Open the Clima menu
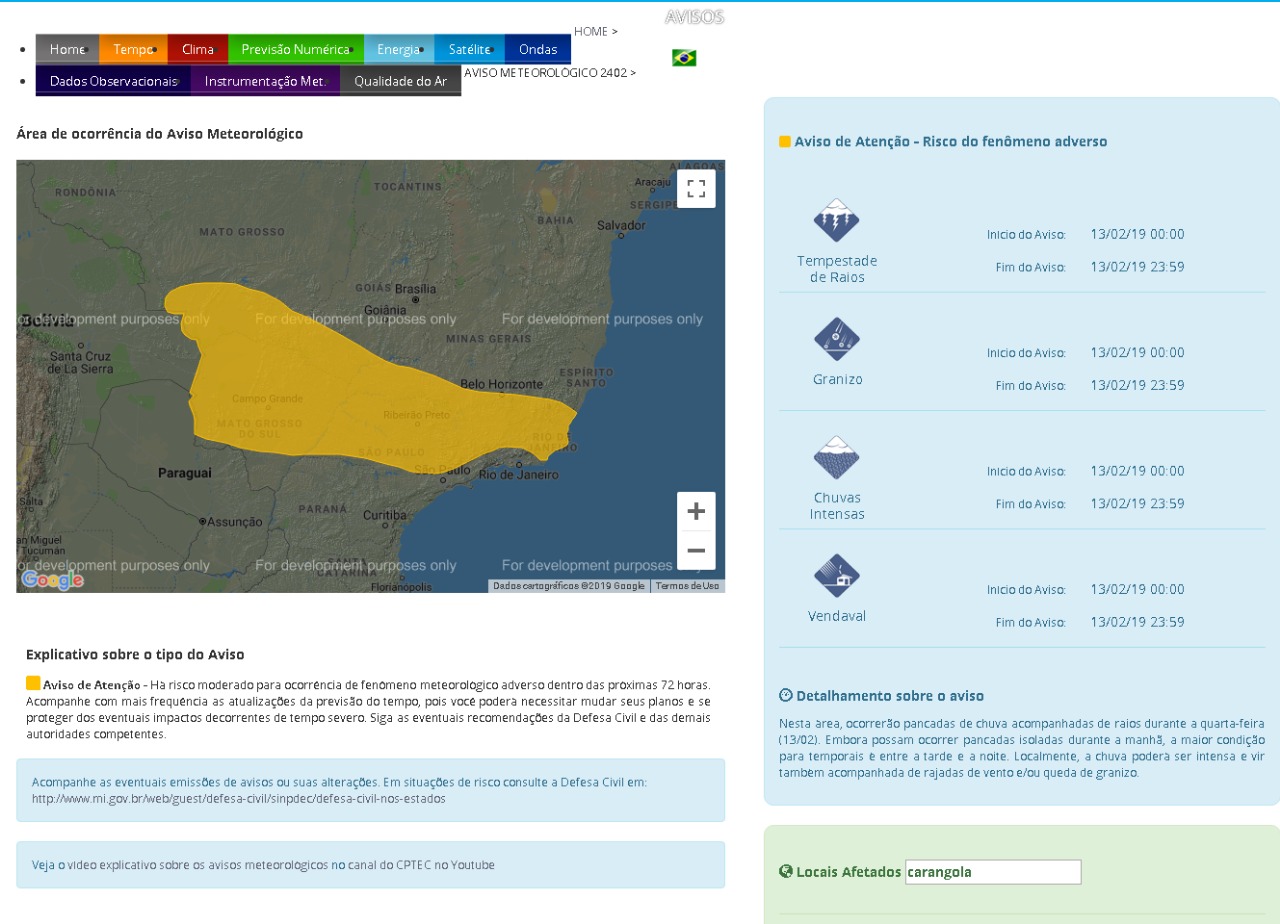Viewport: 1280px width, 924px height. [197, 49]
